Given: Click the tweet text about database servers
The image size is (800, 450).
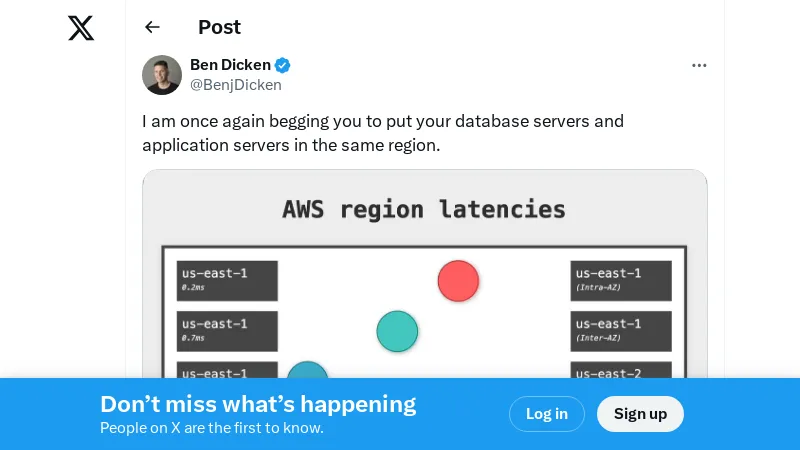Looking at the screenshot, I should [x=383, y=133].
